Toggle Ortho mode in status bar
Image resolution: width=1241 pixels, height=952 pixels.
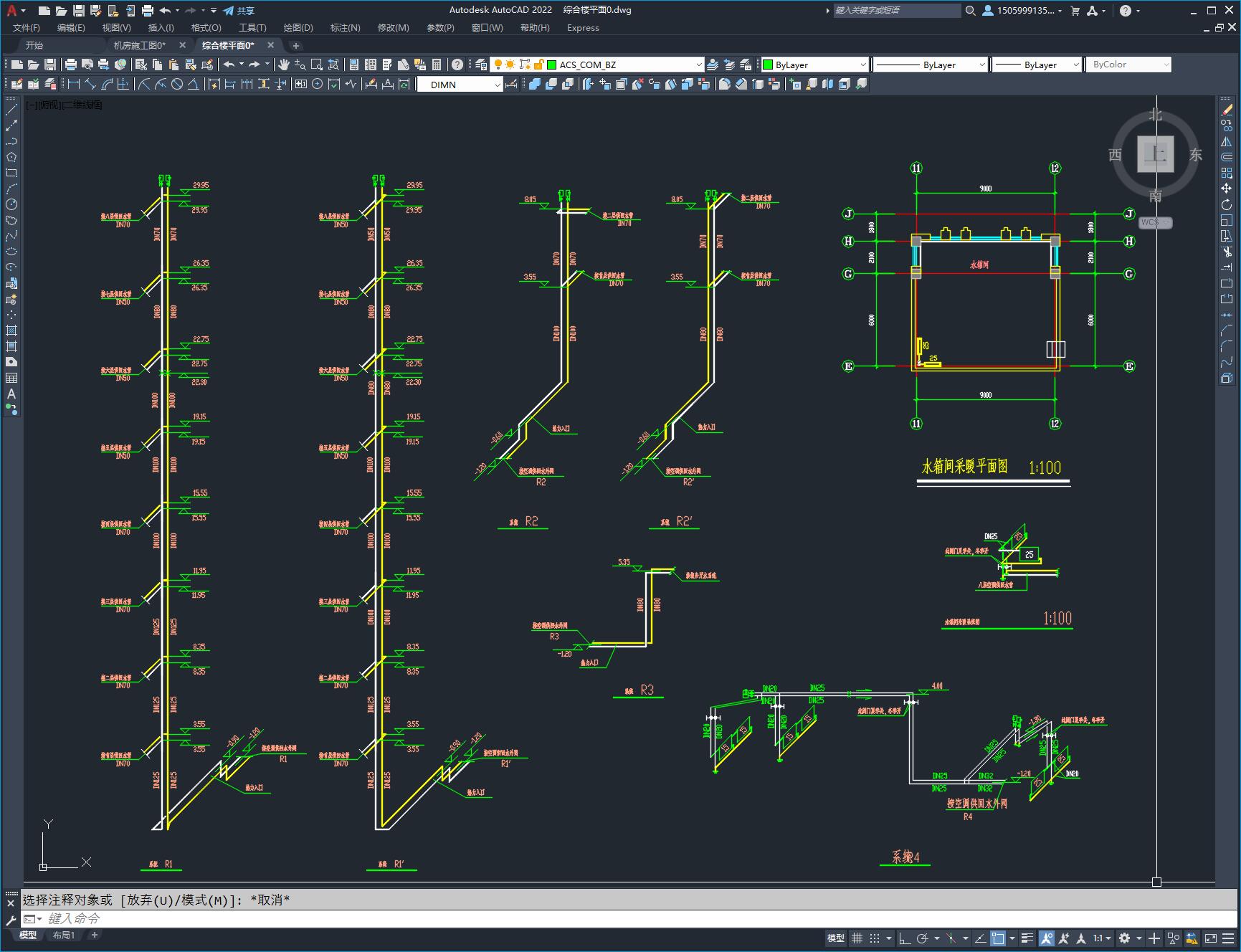coord(904,938)
